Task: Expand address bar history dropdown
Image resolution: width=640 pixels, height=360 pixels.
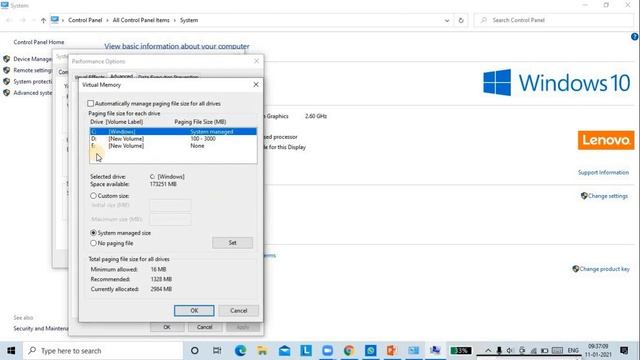Action: coord(447,20)
